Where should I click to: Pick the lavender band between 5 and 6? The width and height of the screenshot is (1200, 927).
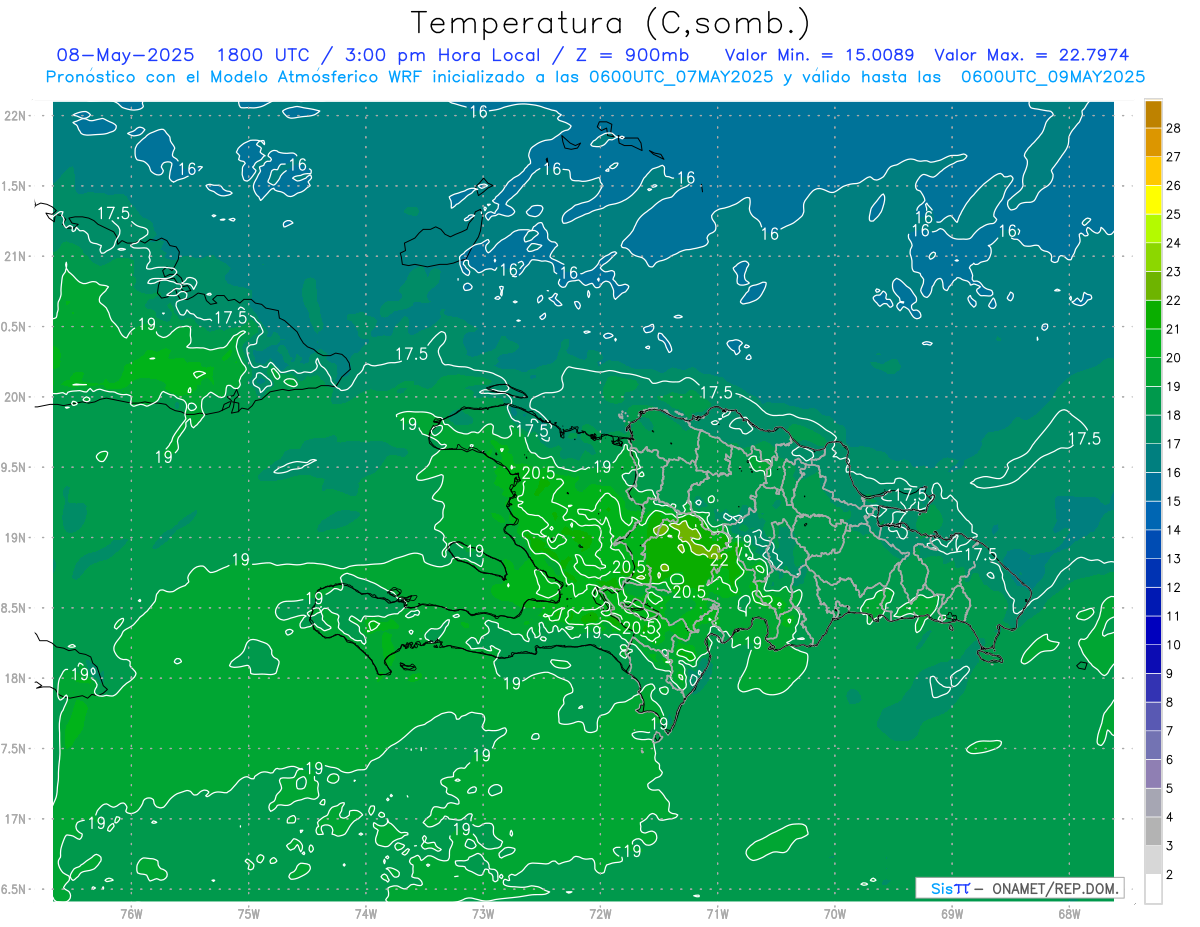click(1153, 774)
